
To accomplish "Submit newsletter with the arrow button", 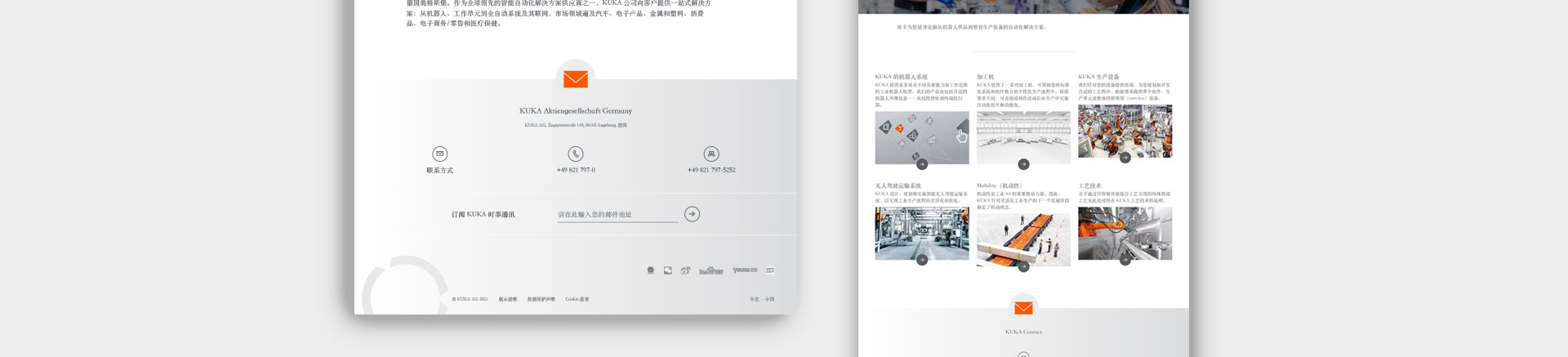I will pos(692,214).
